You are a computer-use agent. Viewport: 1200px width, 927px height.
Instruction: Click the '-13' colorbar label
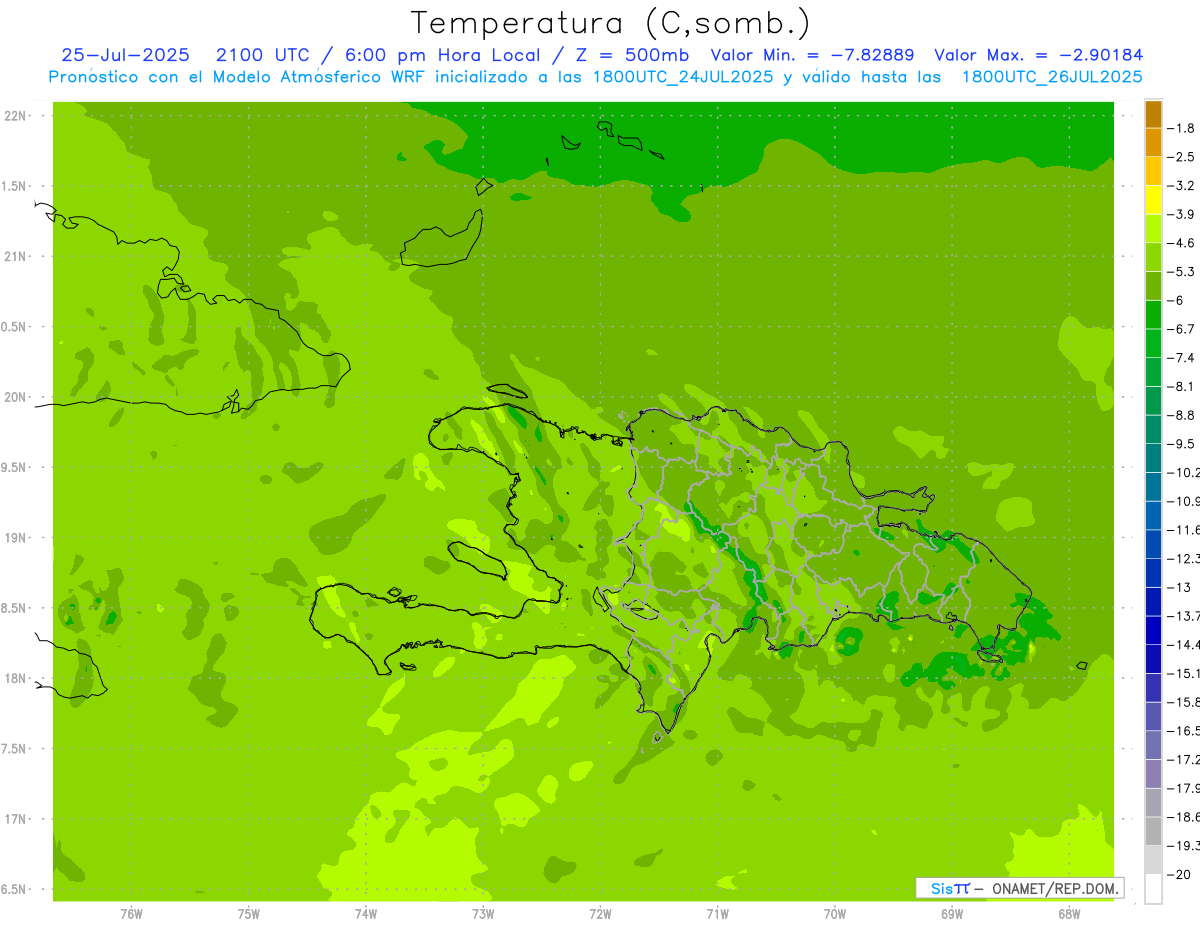coord(1181,587)
